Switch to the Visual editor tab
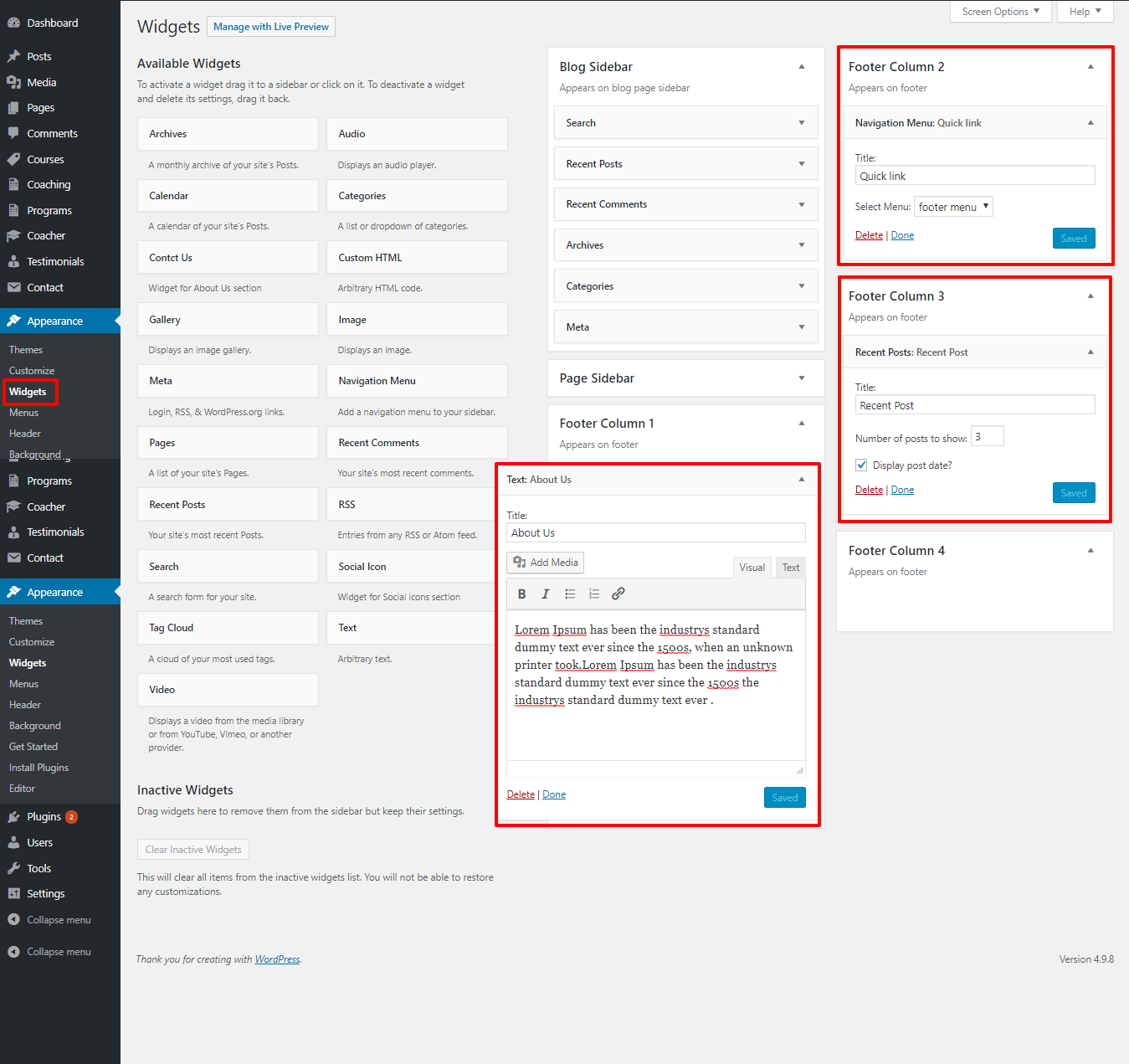This screenshot has width=1129, height=1064. click(x=752, y=568)
